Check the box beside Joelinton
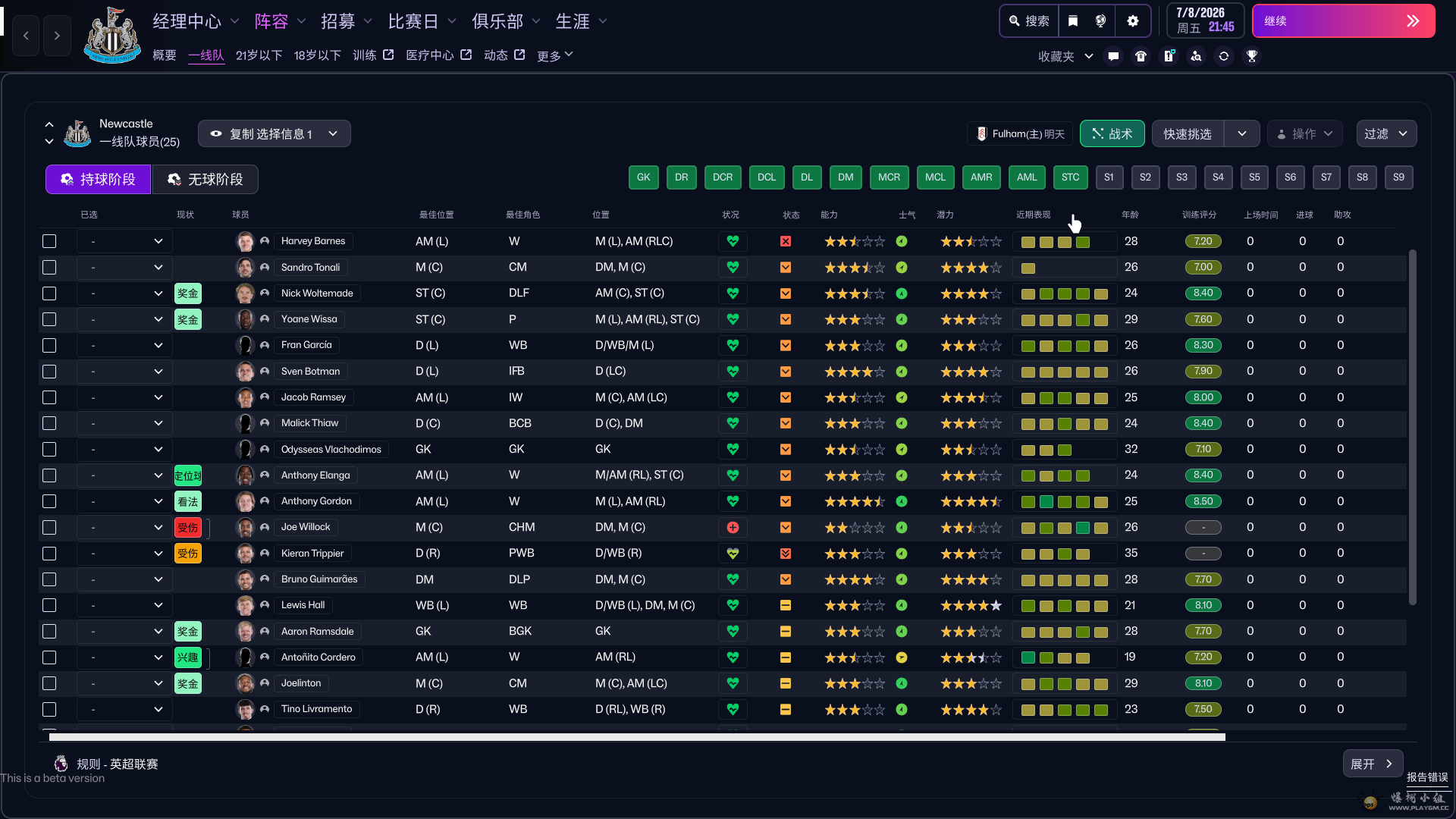 click(49, 683)
